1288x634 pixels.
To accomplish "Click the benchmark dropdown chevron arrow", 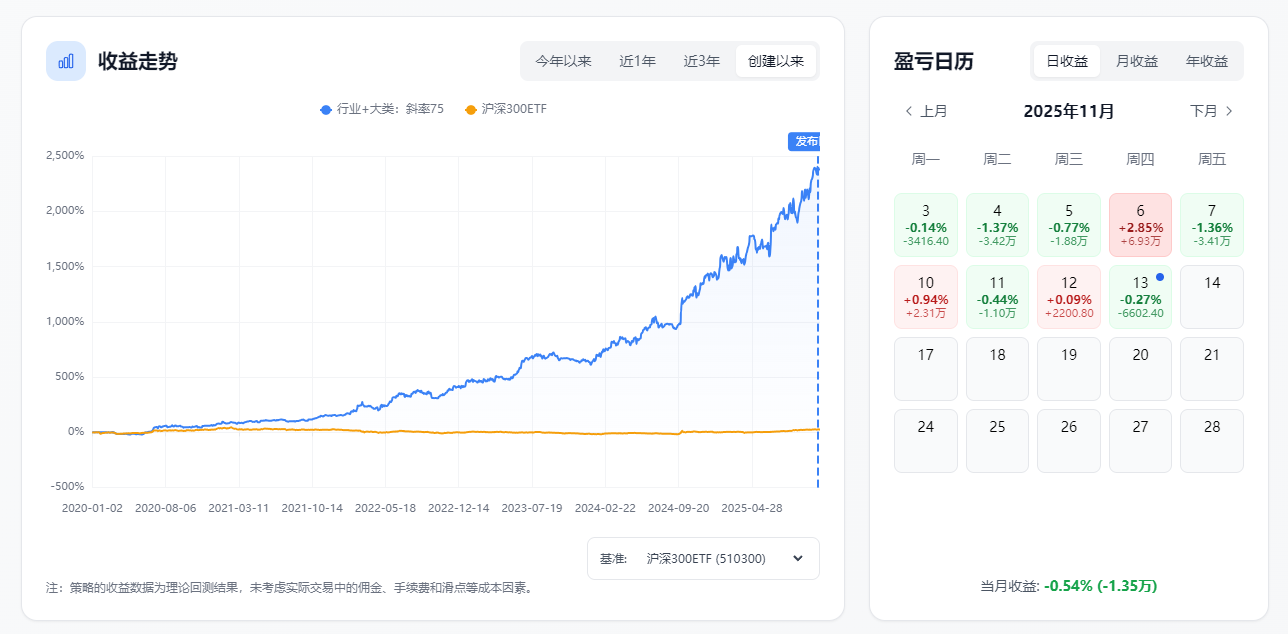I will tap(797, 558).
